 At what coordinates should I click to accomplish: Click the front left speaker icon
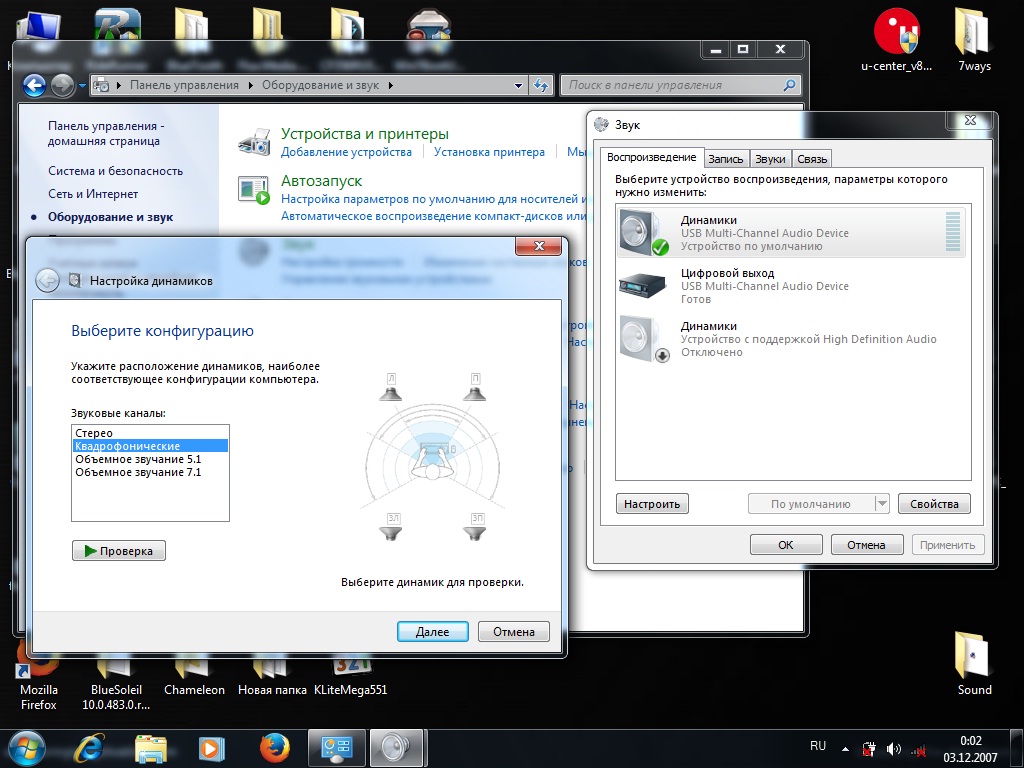click(391, 388)
